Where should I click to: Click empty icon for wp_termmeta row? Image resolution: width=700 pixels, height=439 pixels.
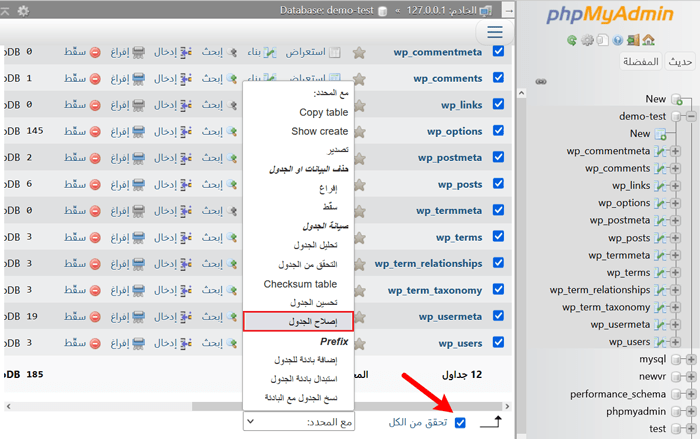(139, 211)
